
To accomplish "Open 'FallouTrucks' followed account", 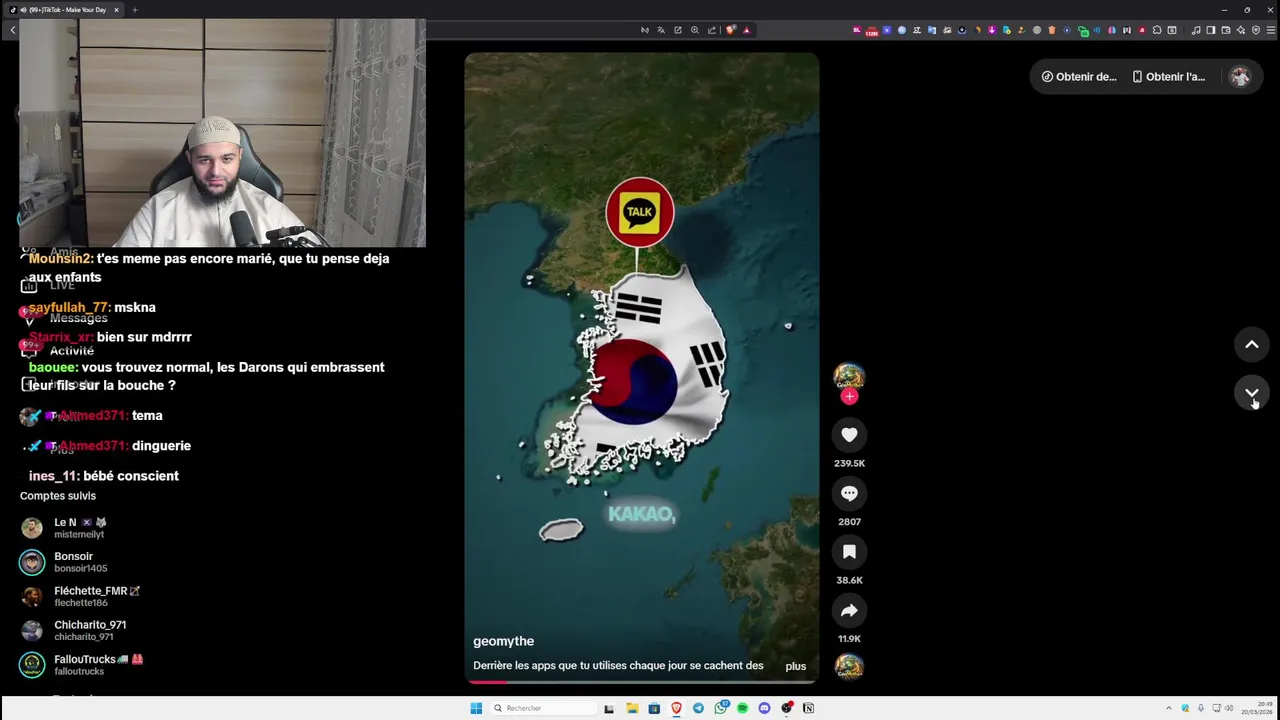I will pyautogui.click(x=80, y=665).
